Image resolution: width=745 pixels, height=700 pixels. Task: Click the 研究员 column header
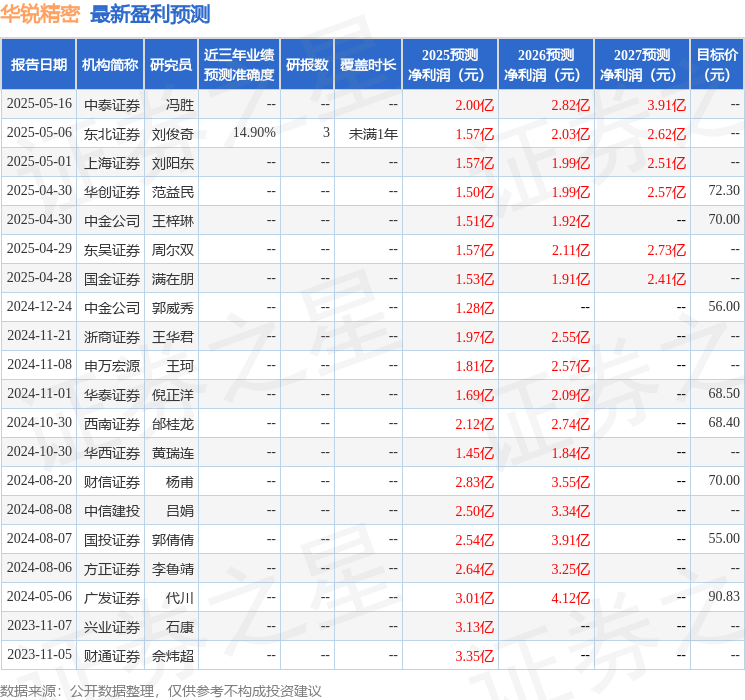coord(171,64)
